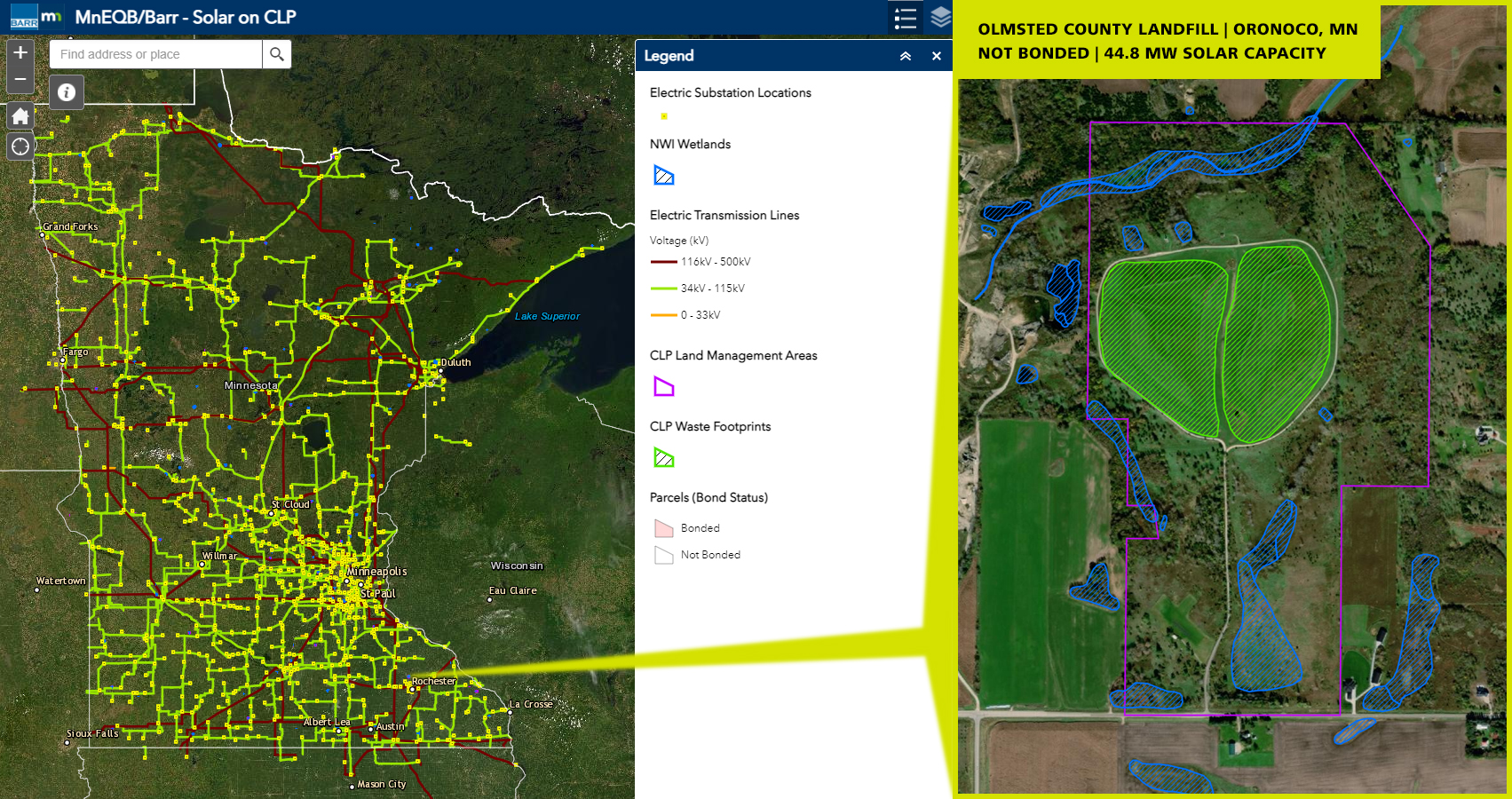Click the zoom in plus button

20,53
